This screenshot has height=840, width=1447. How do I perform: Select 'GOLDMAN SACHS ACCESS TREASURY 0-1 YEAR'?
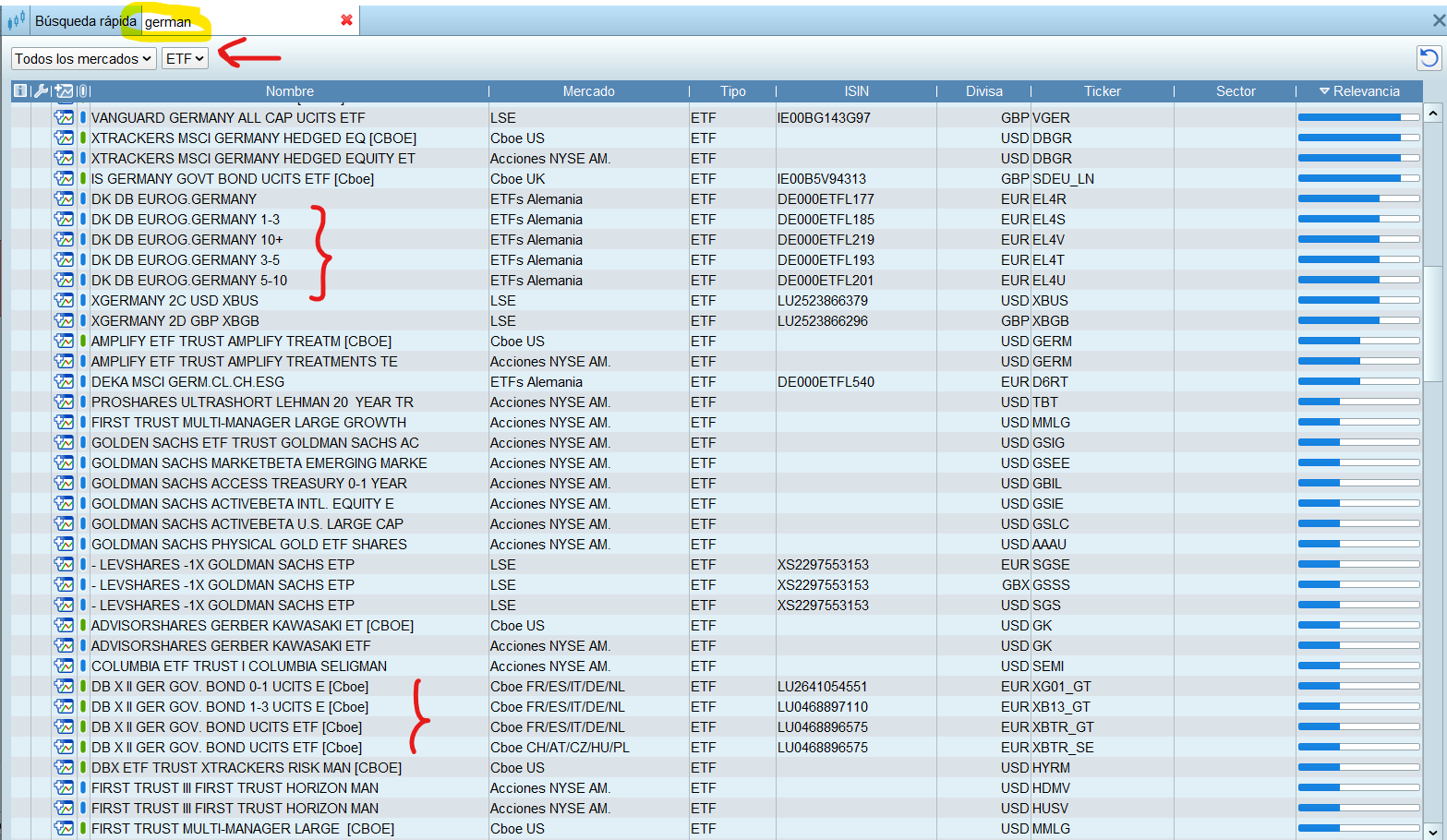(x=249, y=483)
